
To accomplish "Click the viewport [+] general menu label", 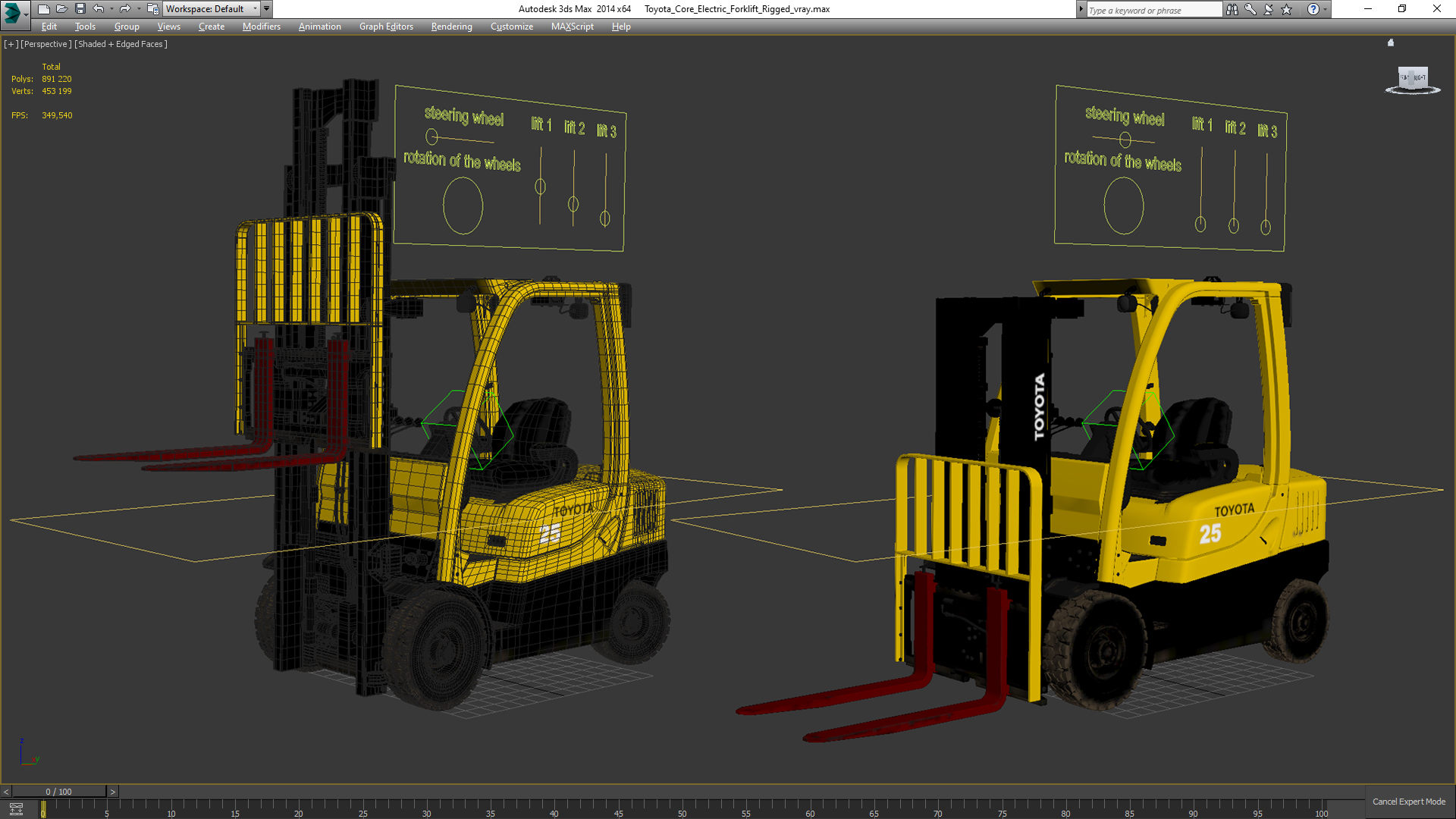I will [x=11, y=44].
